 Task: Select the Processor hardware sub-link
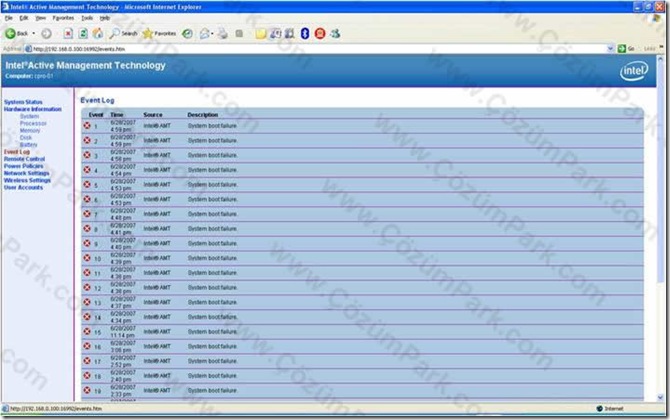pyautogui.click(x=33, y=123)
